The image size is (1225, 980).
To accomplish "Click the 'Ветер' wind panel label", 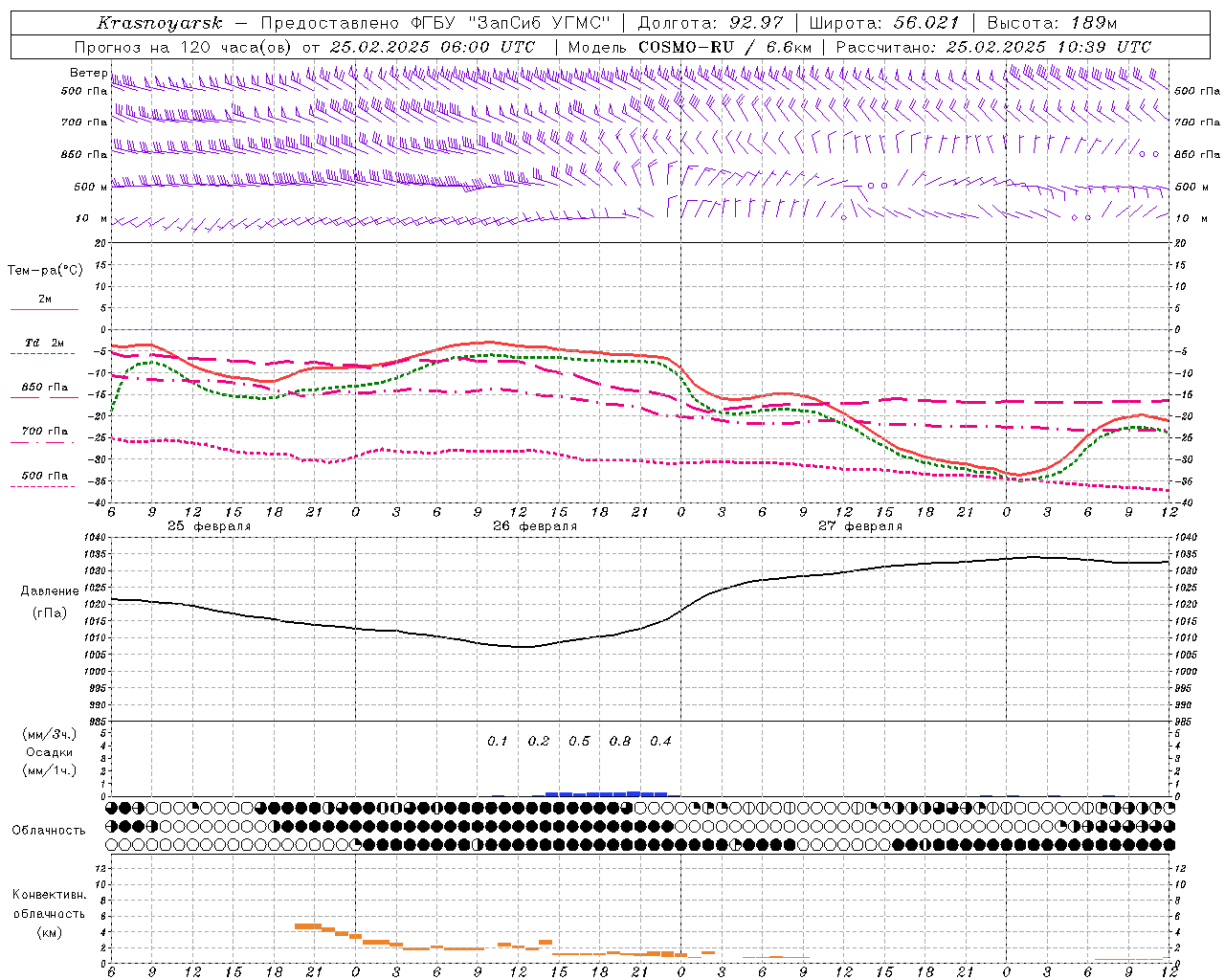I will [x=88, y=73].
